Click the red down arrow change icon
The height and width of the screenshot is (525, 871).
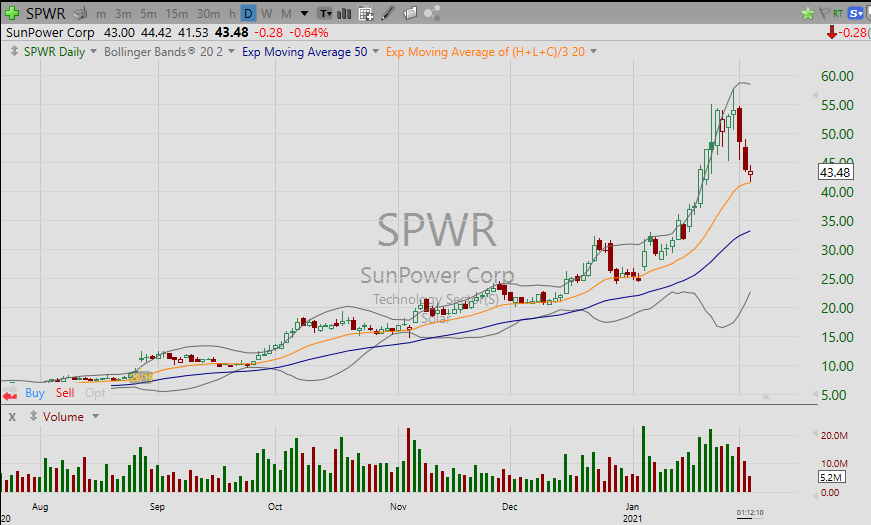832,33
